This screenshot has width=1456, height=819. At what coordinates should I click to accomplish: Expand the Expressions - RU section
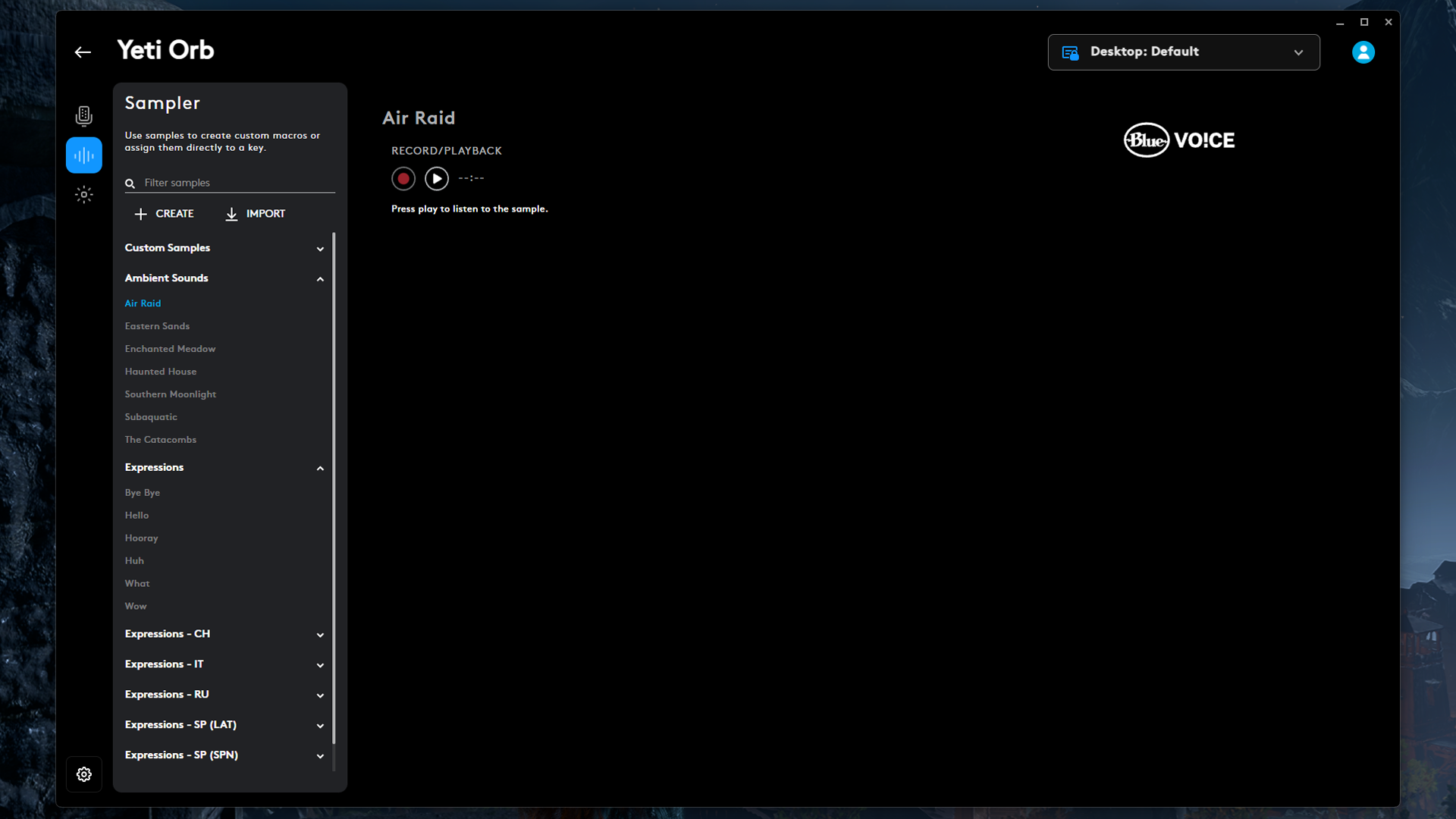point(224,695)
